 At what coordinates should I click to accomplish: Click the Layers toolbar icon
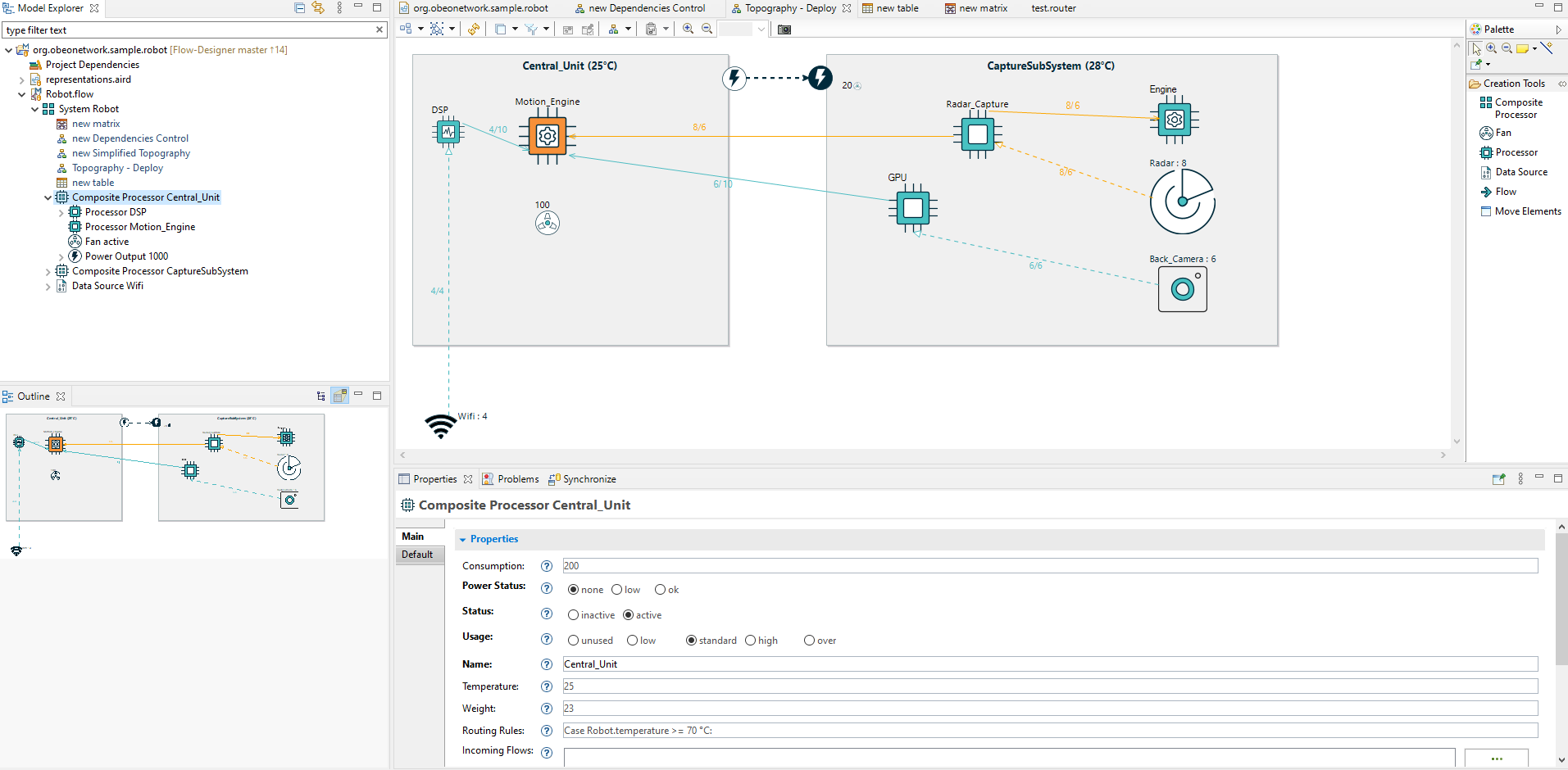click(x=500, y=29)
